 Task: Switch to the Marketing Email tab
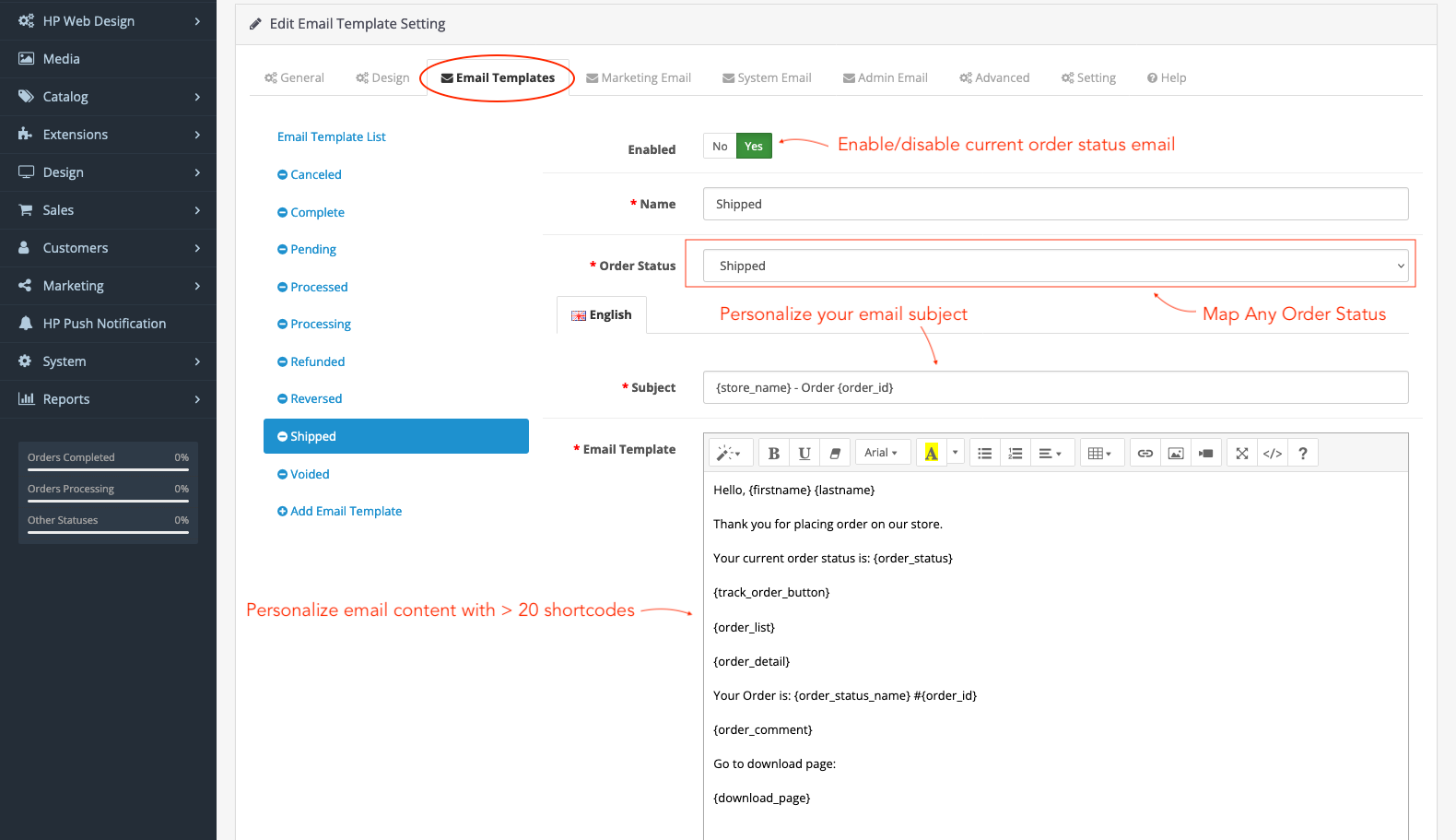[638, 78]
